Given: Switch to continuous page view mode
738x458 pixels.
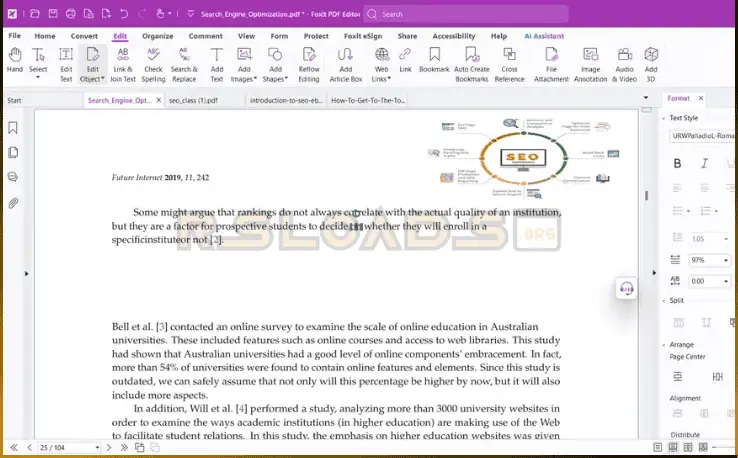Looking at the screenshot, I should pyautogui.click(x=673, y=447).
